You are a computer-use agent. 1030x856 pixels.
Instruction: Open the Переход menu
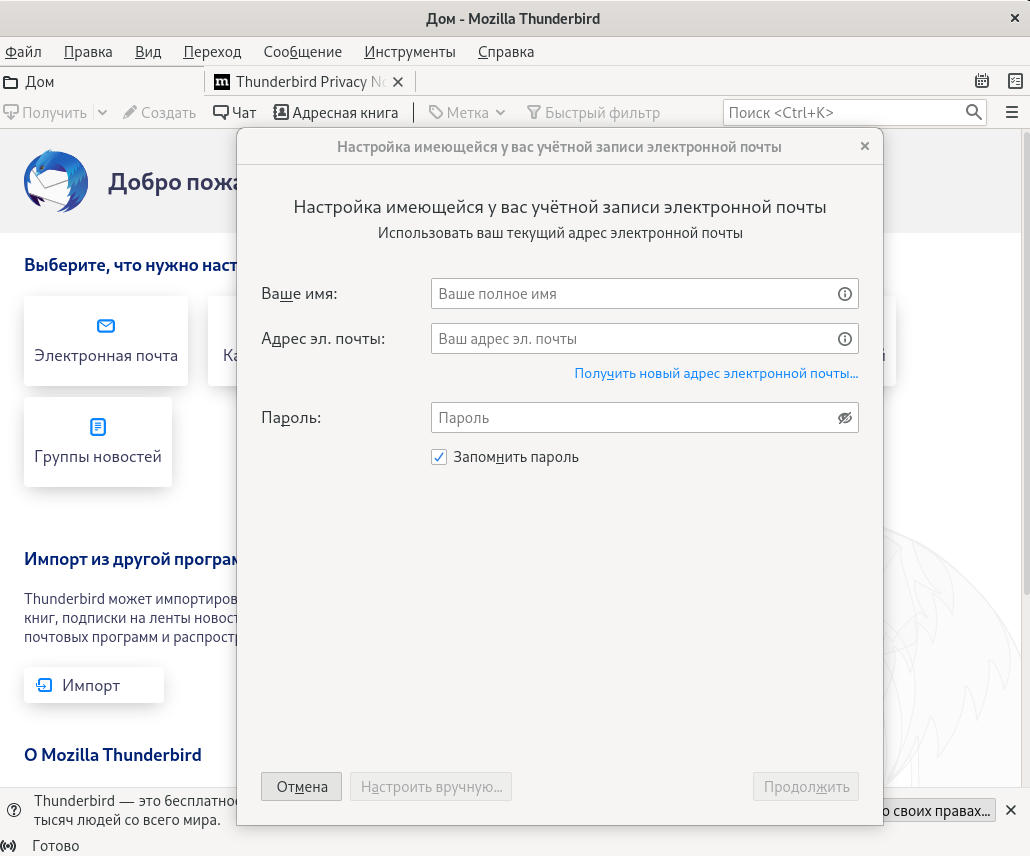[x=212, y=51]
